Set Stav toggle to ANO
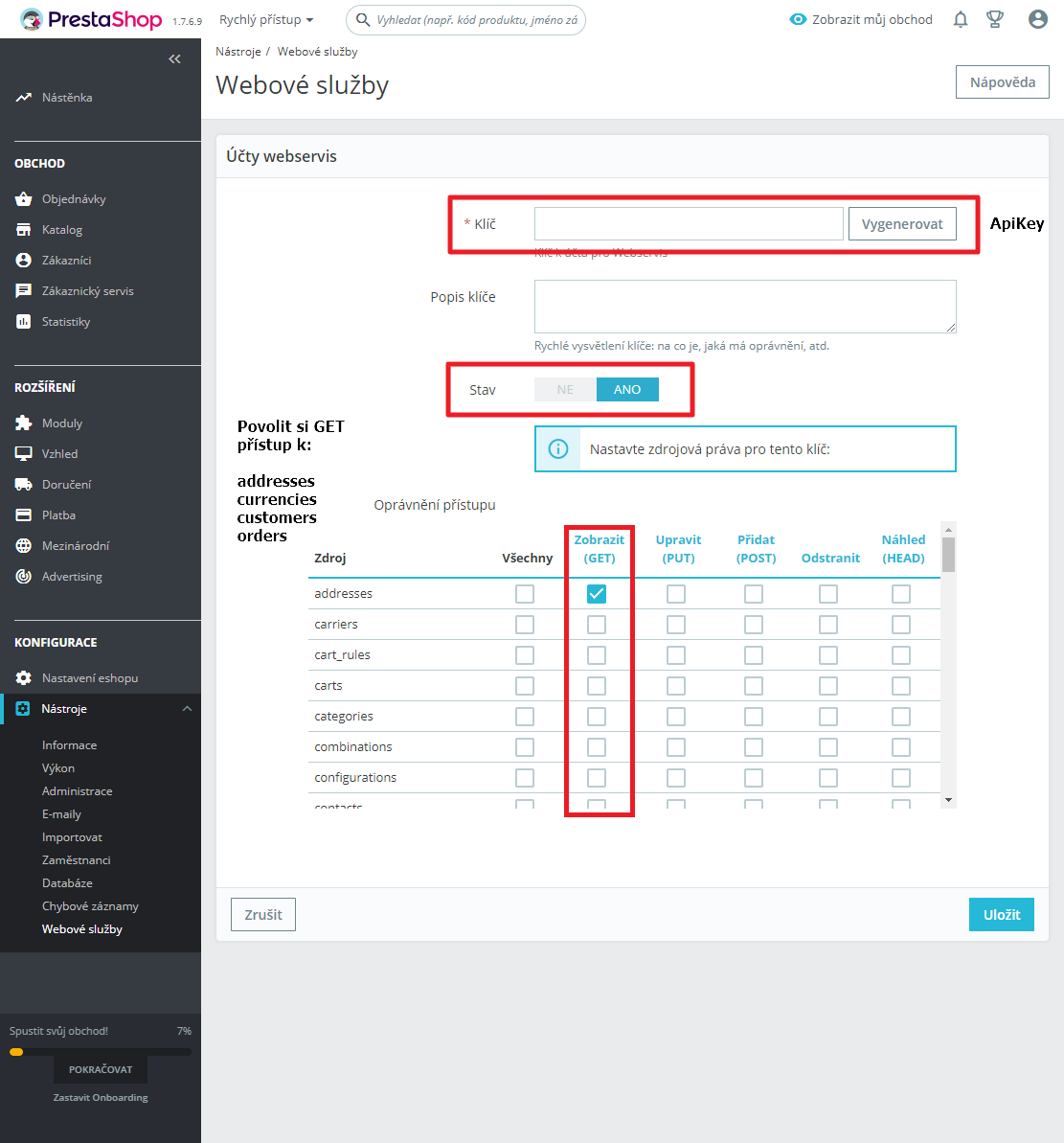This screenshot has width=1064, height=1143. pyautogui.click(x=627, y=389)
